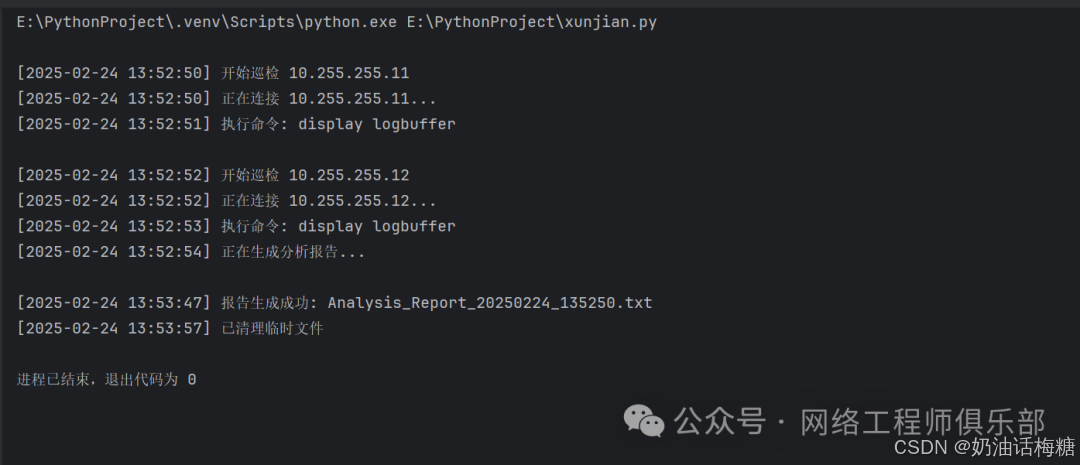Click IP 10.255.255.12 in the 开始巡检 line
1080x465 pixels.
(x=349, y=175)
